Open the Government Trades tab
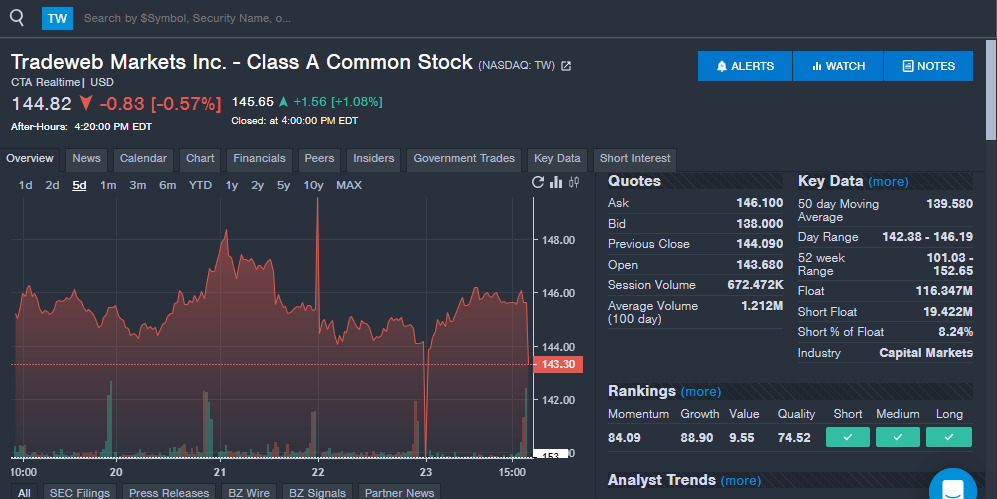Image resolution: width=997 pixels, height=499 pixels. 464,159
